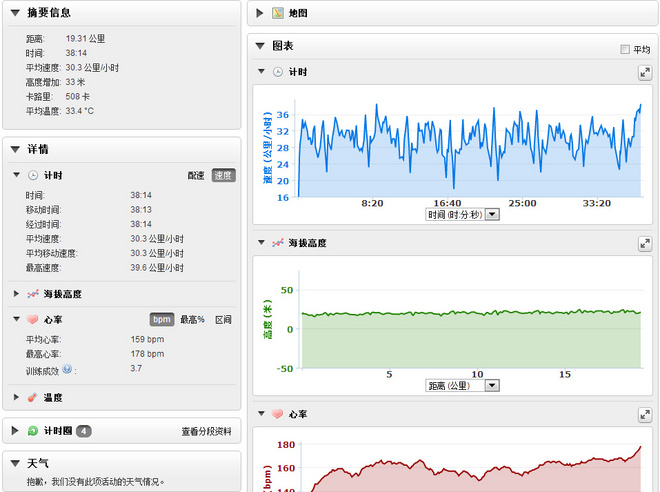660x492 pixels.
Task: Expand the 计时圈 laps panel
Action: pos(15,430)
